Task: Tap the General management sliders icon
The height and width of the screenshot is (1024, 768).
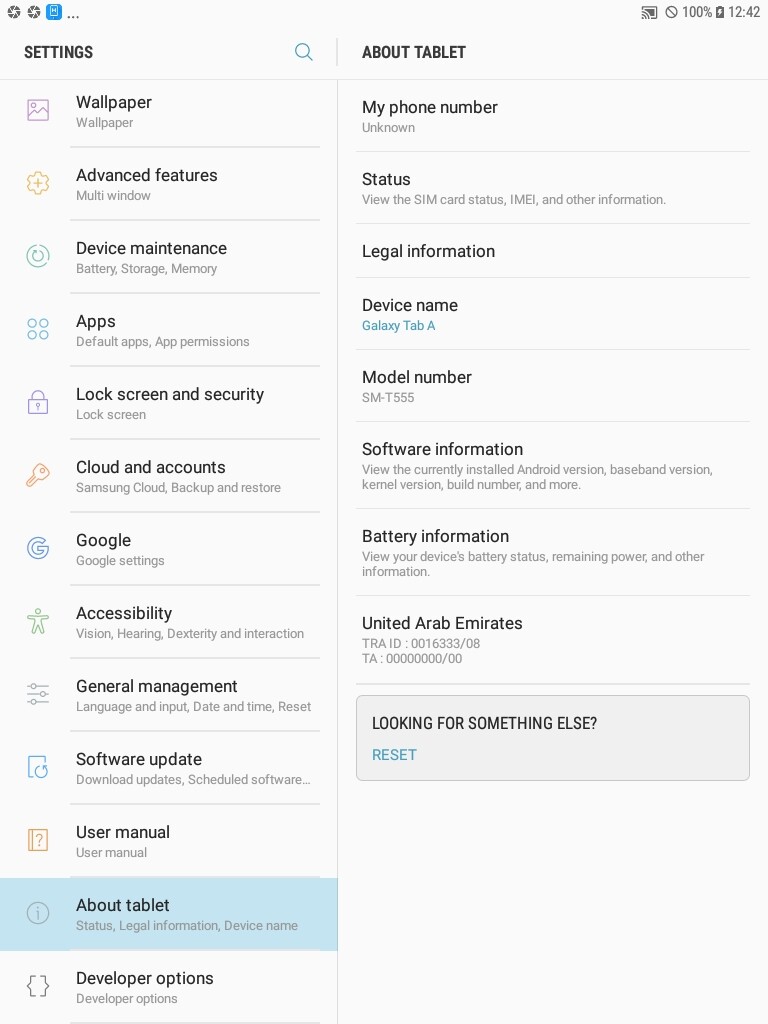Action: [x=38, y=694]
